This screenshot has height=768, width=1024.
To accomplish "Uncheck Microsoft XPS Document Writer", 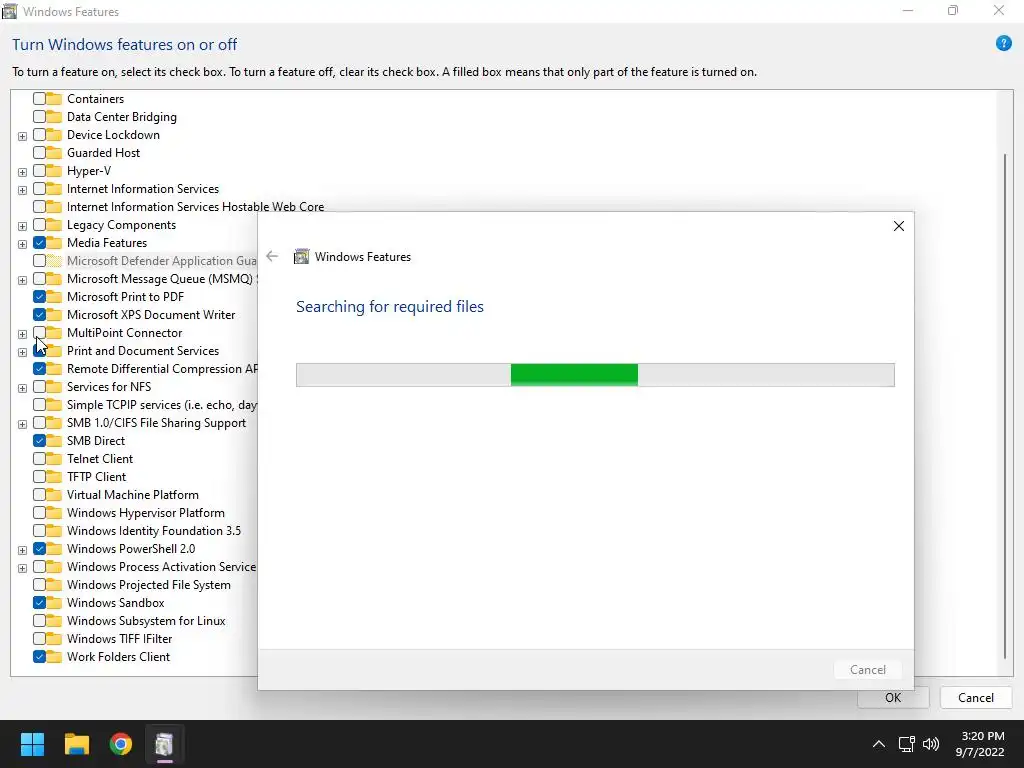I will coord(39,315).
